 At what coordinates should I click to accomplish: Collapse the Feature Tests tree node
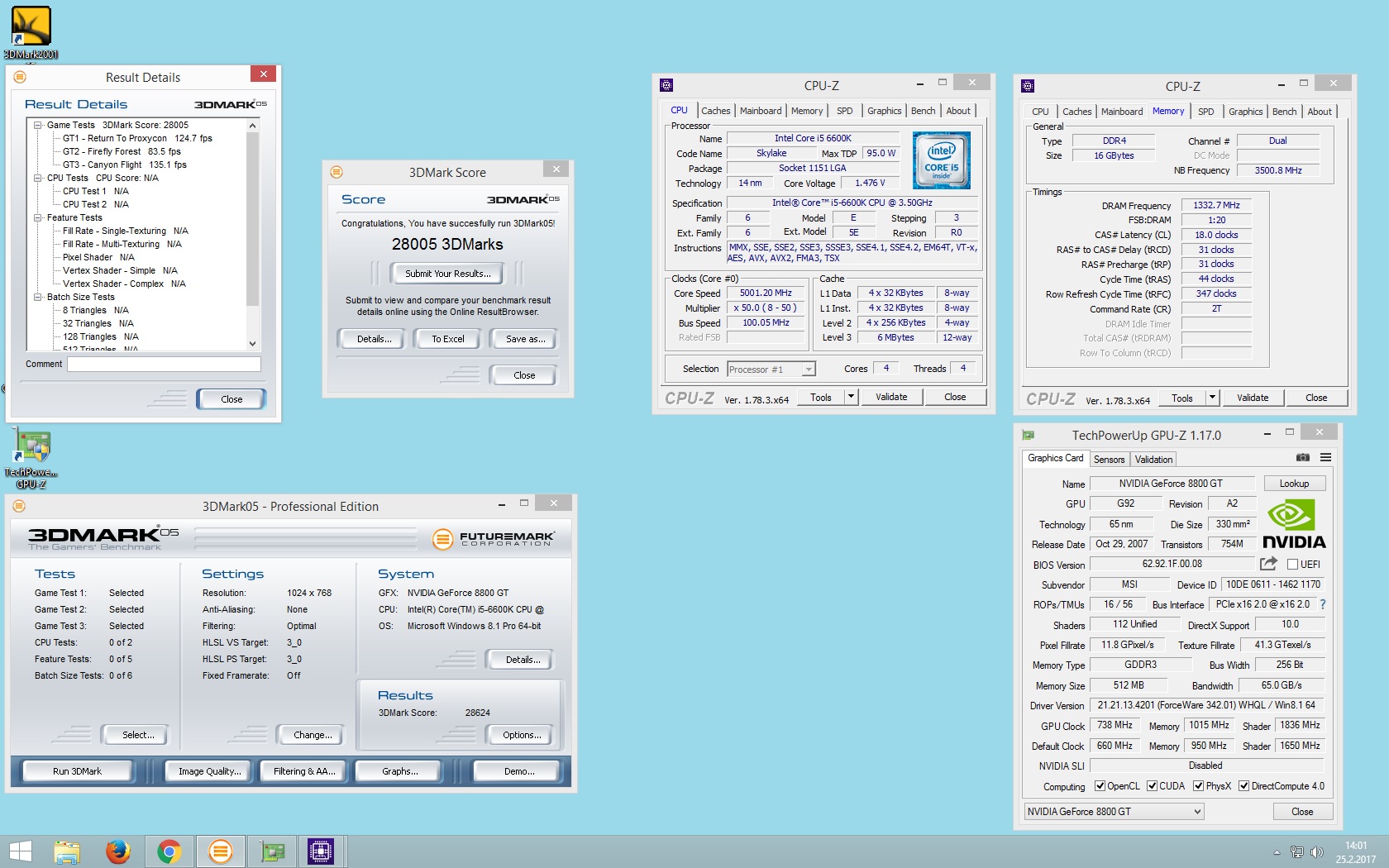[x=37, y=217]
